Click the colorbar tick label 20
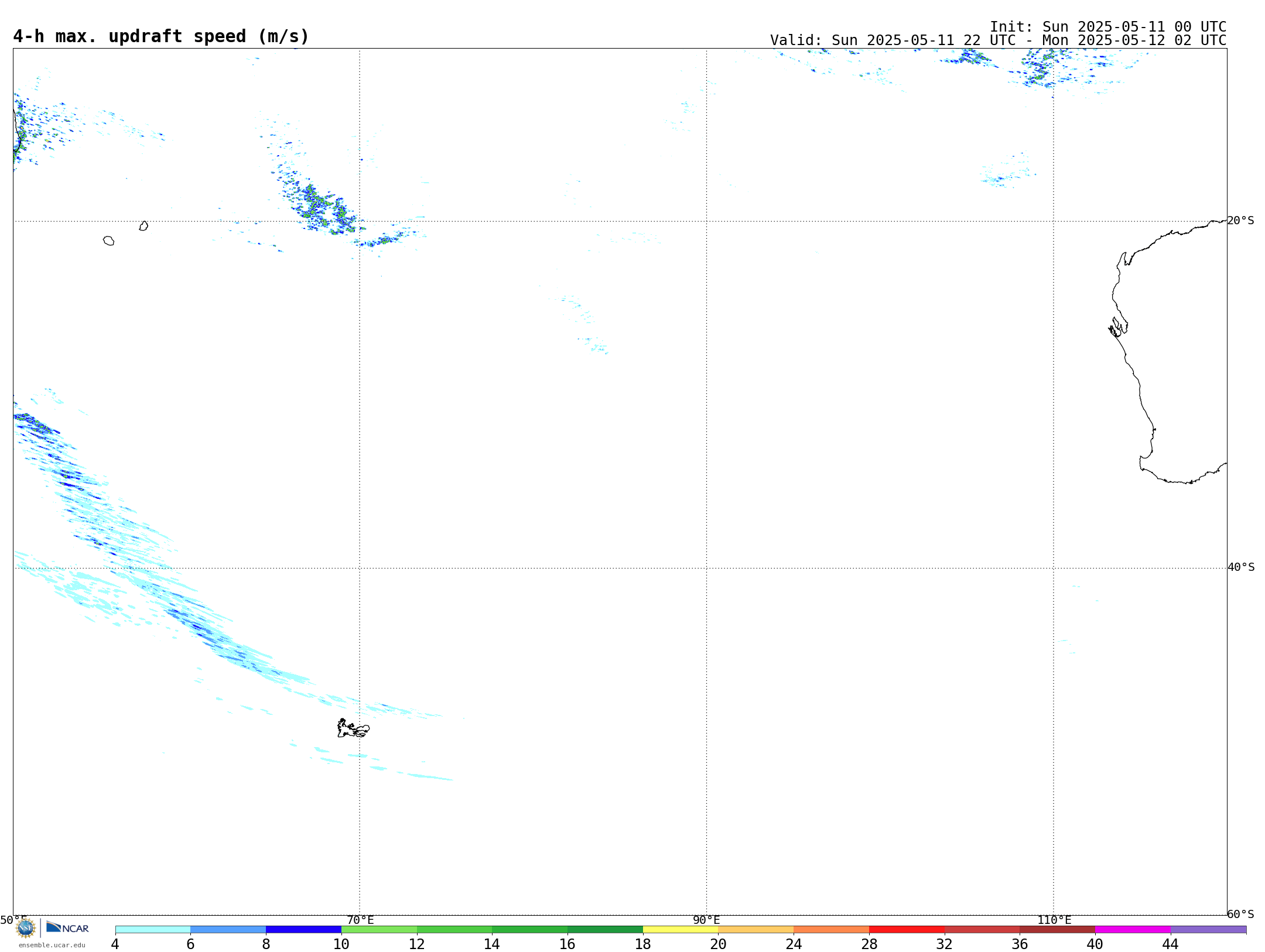 [718, 944]
